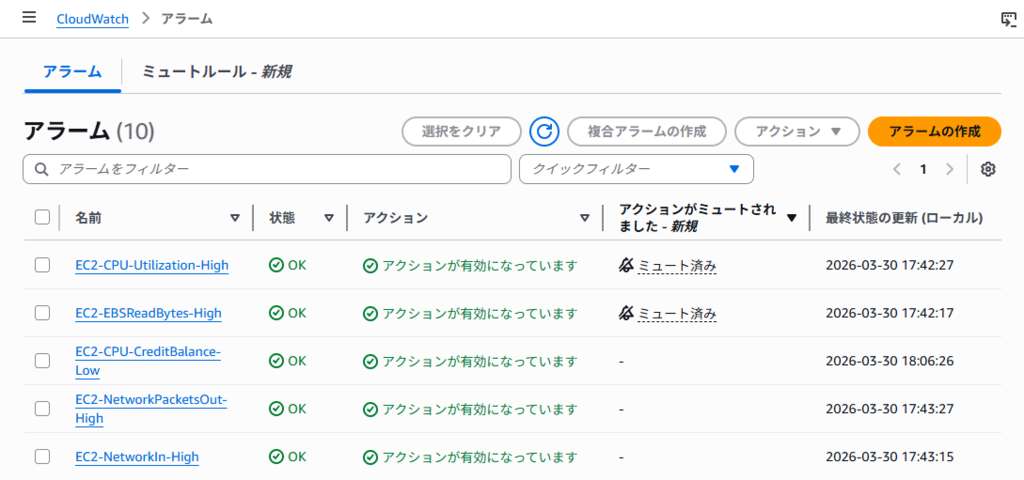Sort by アクションがミュートされました column arrow
The width and height of the screenshot is (1024, 480).
click(x=792, y=218)
